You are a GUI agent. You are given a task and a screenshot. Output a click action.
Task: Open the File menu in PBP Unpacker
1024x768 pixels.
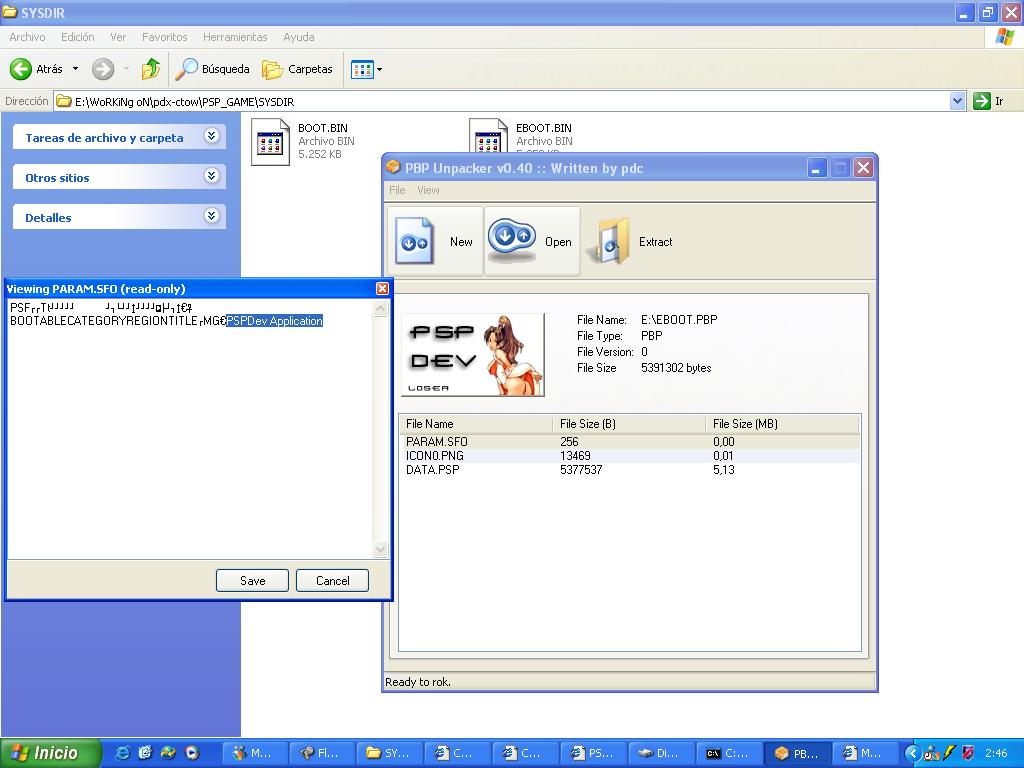pos(397,190)
